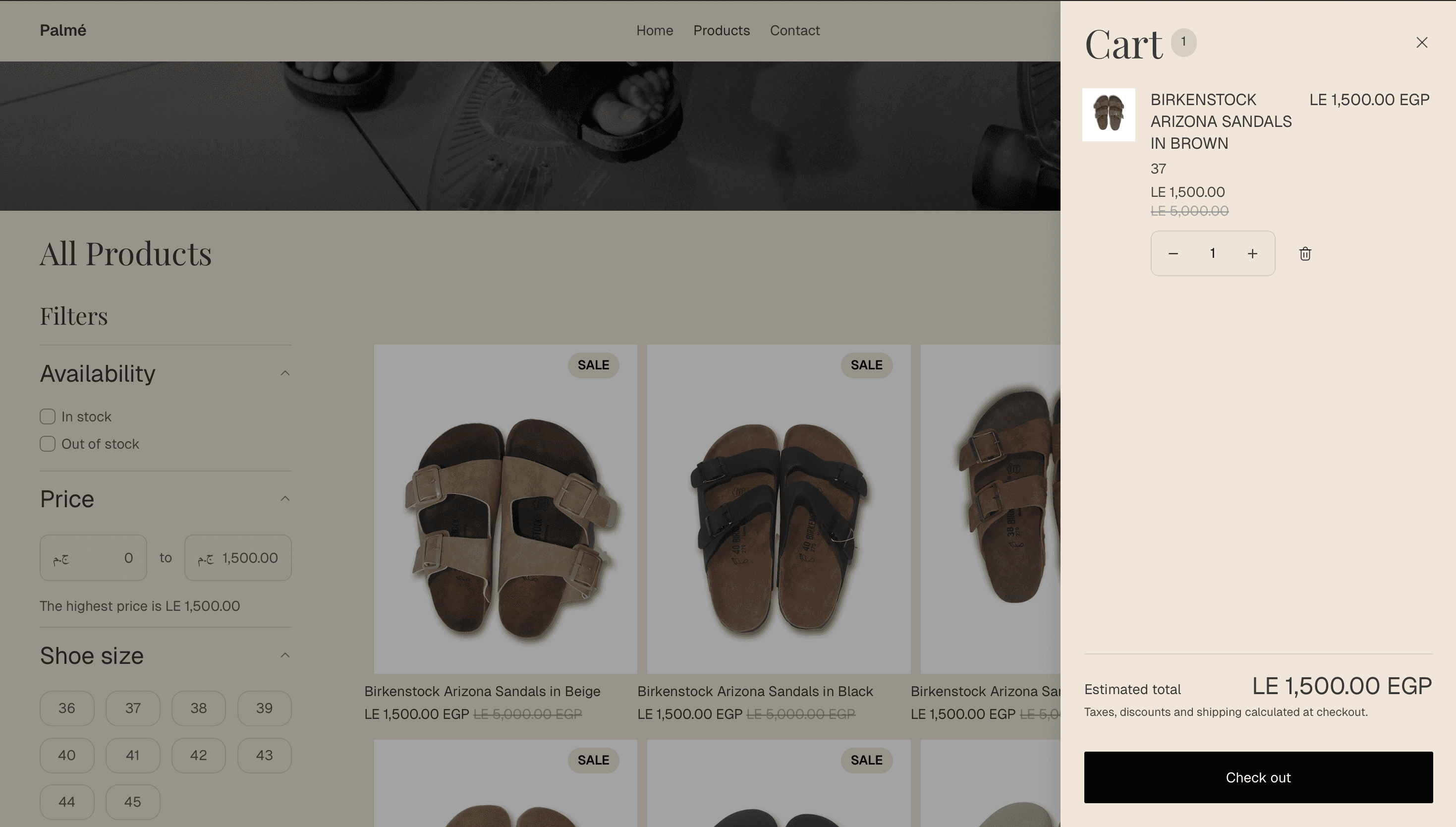
Task: Click the cart item product thumbnail
Action: coord(1108,115)
